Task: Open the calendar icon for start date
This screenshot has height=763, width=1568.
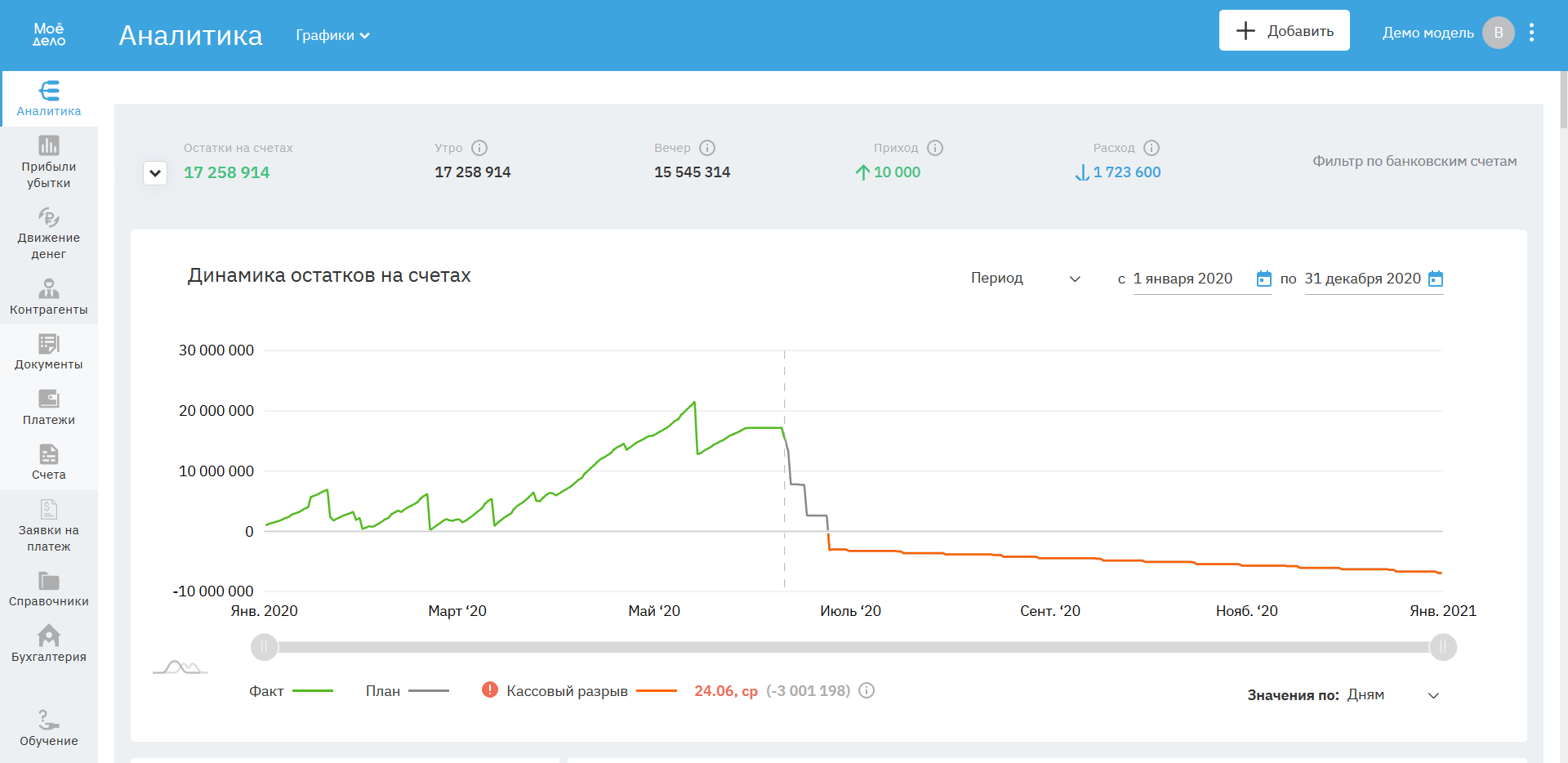Action: coord(1263,279)
